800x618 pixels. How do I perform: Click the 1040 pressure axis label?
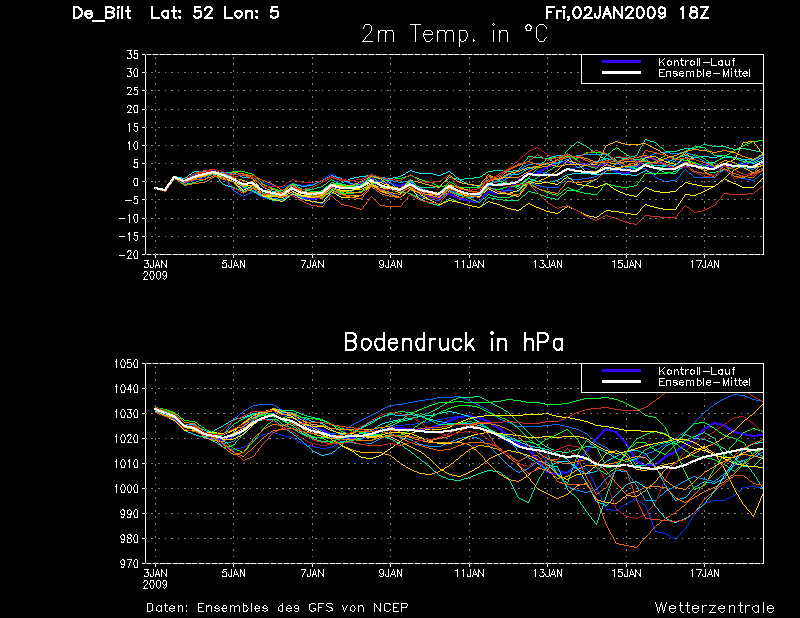click(126, 389)
